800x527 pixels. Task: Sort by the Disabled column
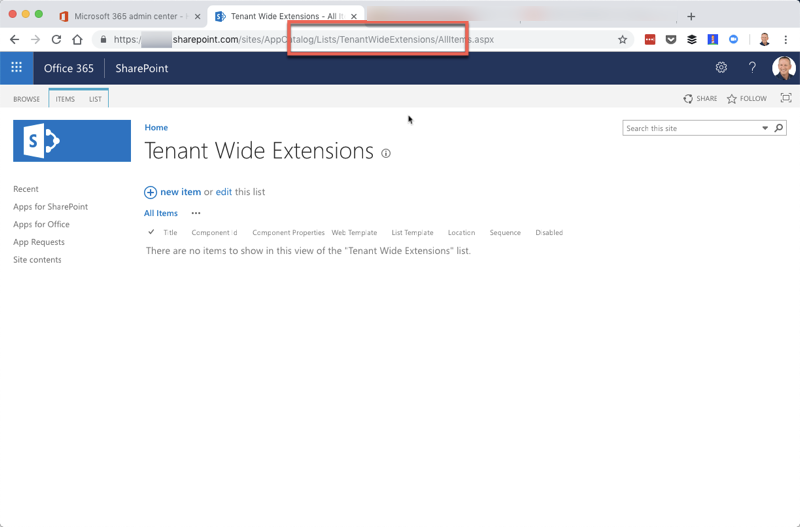(549, 233)
